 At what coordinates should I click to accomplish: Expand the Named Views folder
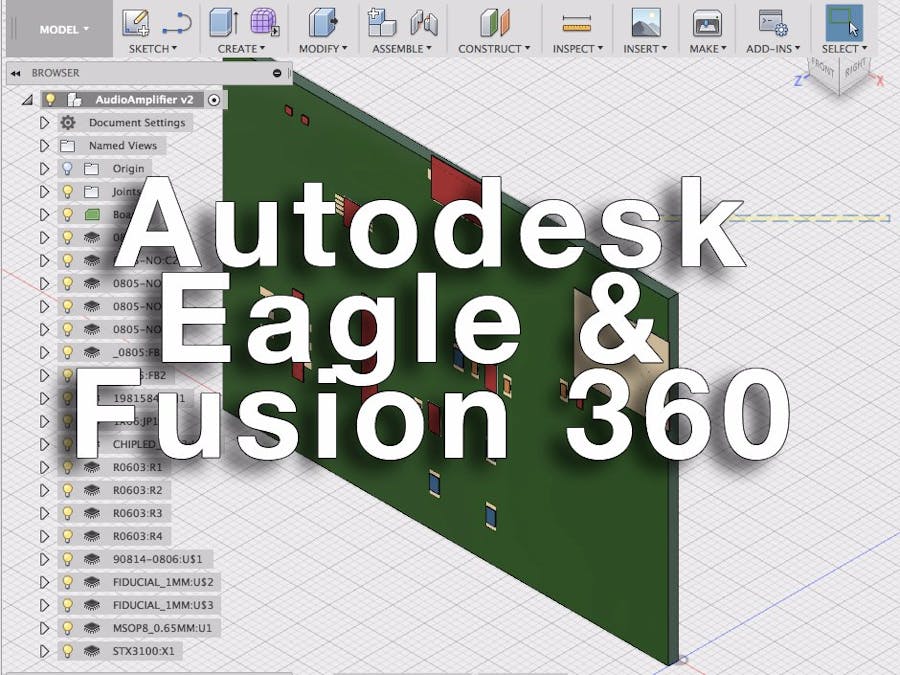pyautogui.click(x=44, y=146)
